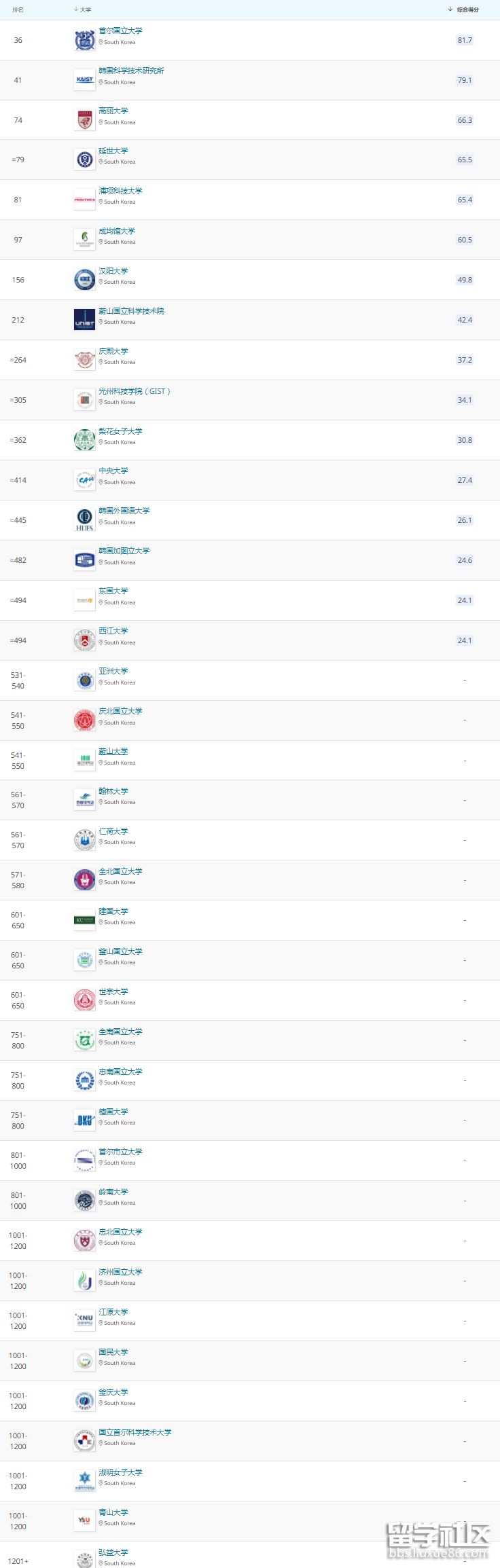Click the score 81.7 link

464,40
